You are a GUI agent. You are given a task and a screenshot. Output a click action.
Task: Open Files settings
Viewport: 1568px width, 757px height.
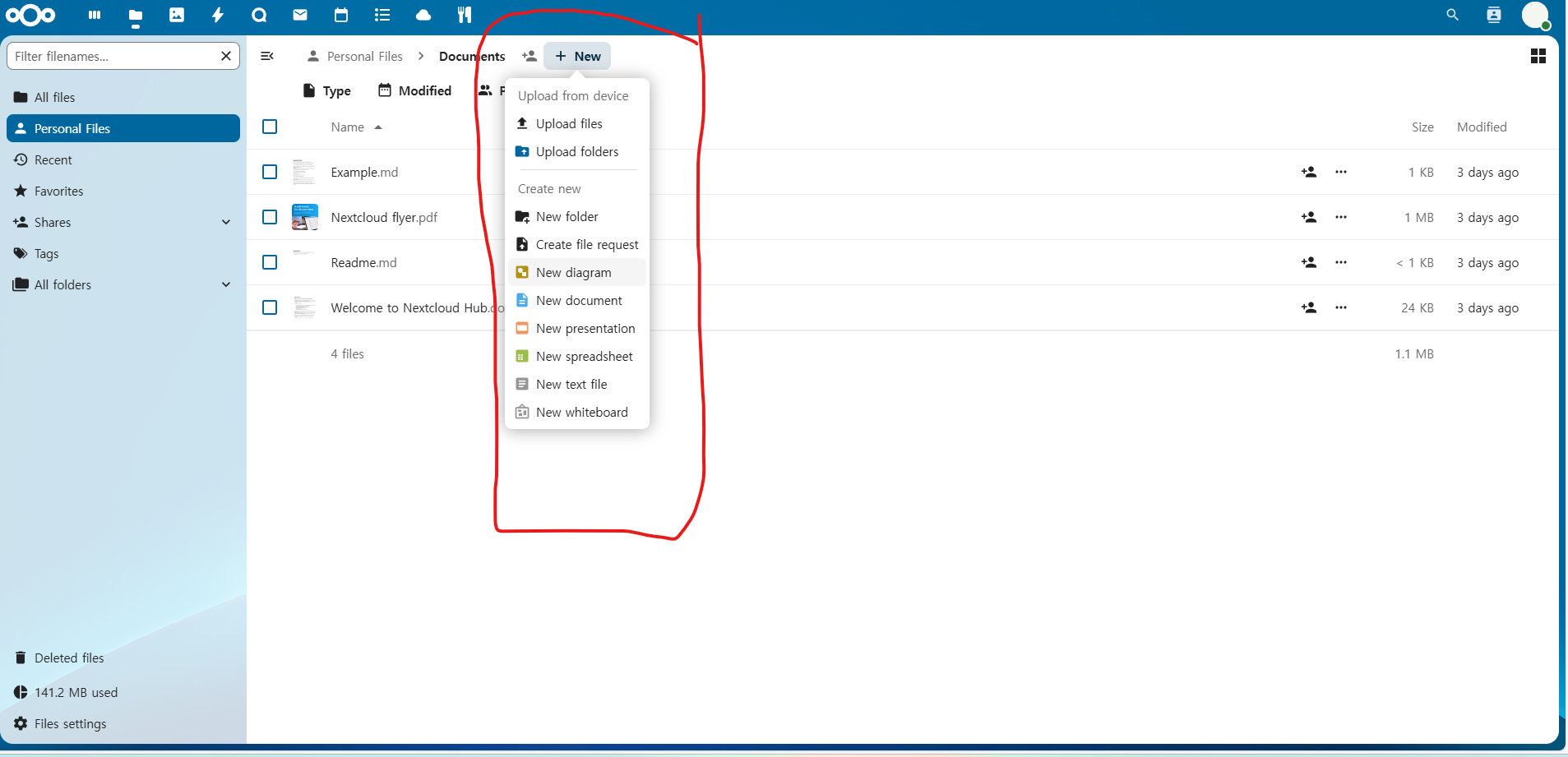pos(70,723)
